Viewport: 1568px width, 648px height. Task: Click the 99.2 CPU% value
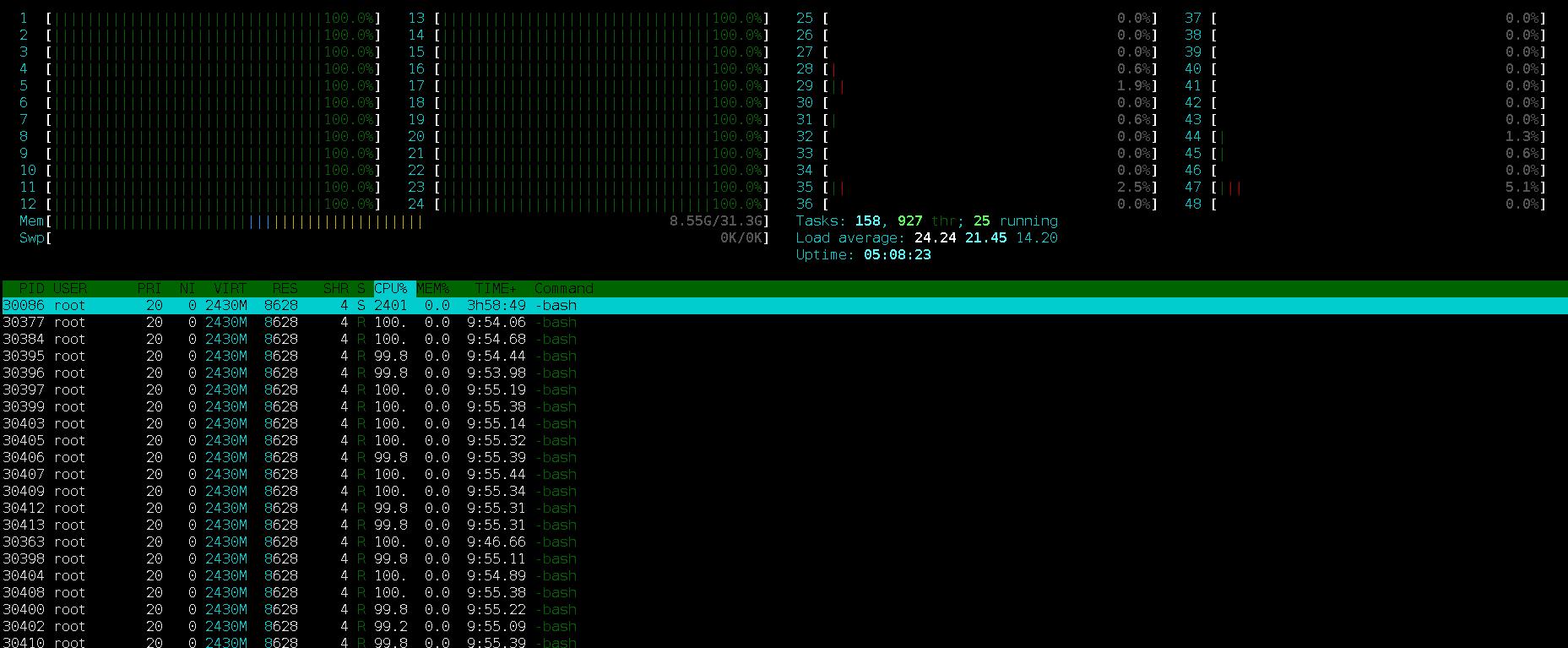pyautogui.click(x=390, y=626)
